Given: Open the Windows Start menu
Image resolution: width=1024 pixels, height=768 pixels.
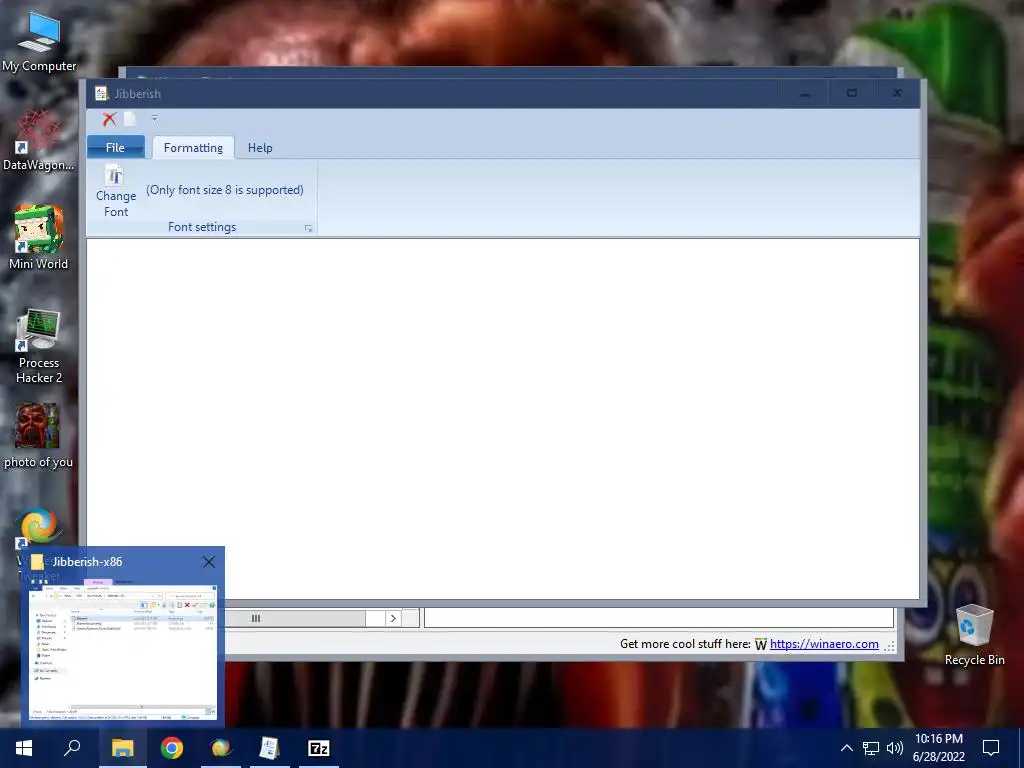Looking at the screenshot, I should 24,748.
